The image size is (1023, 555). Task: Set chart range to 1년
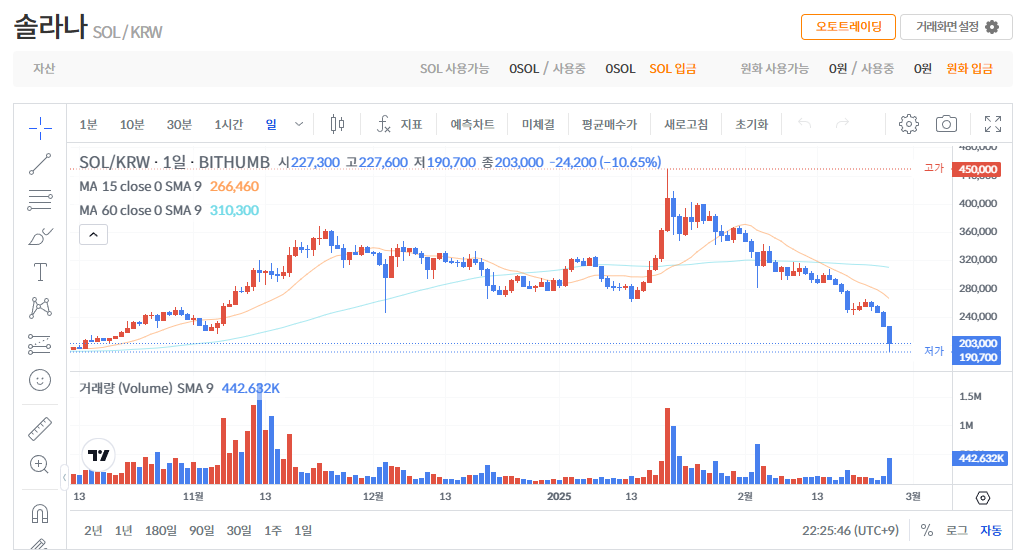click(x=123, y=531)
